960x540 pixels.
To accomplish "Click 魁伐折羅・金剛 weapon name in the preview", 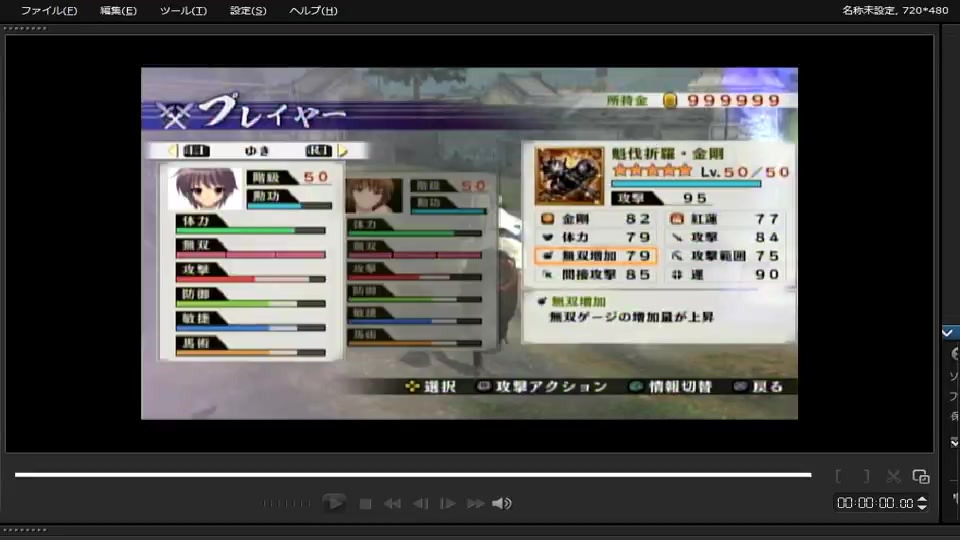I will click(x=668, y=154).
